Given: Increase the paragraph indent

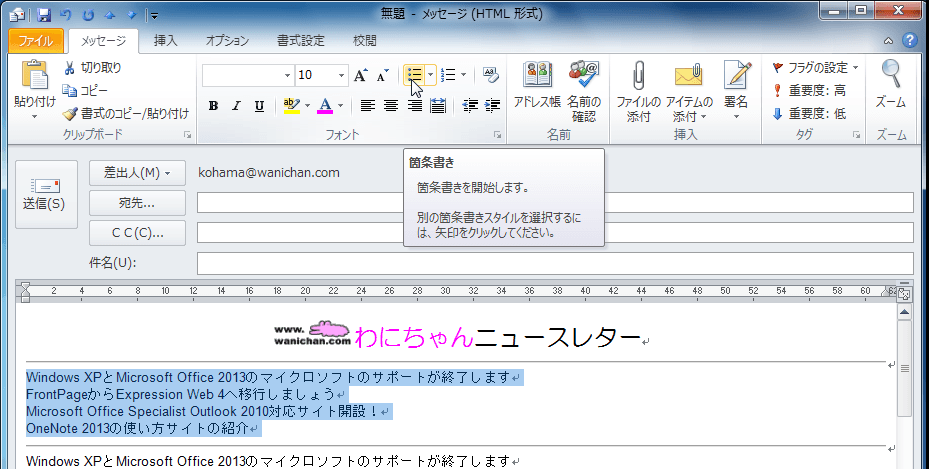Looking at the screenshot, I should point(492,106).
